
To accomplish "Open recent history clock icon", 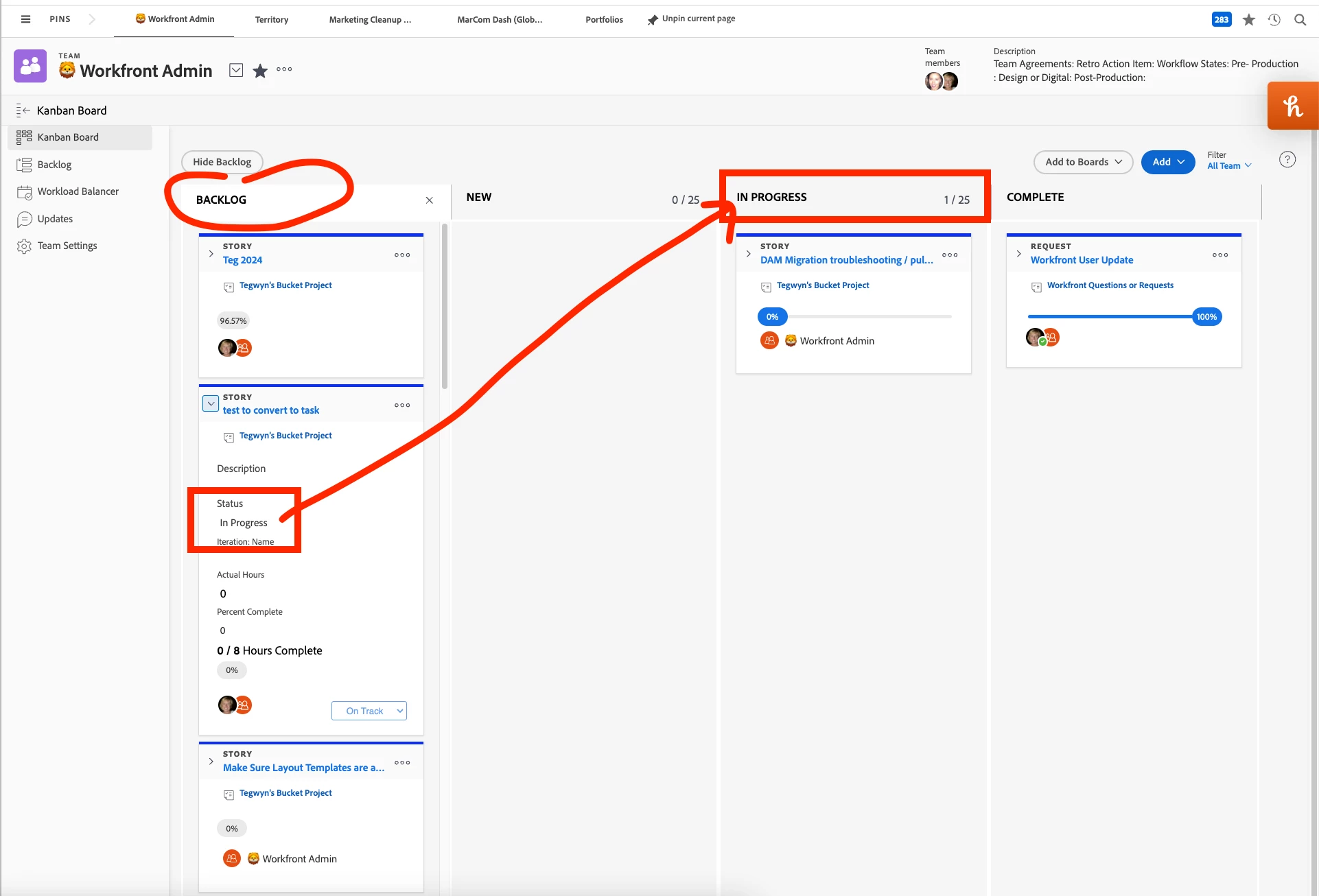I will [1274, 20].
